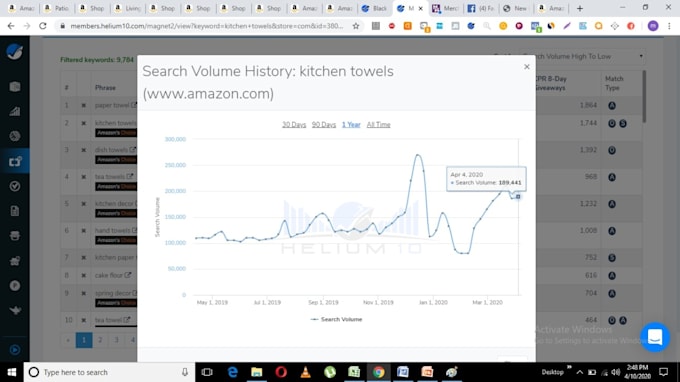Open Microsoft Edge from taskbar
Screen dimensions: 680x382
click(232, 372)
